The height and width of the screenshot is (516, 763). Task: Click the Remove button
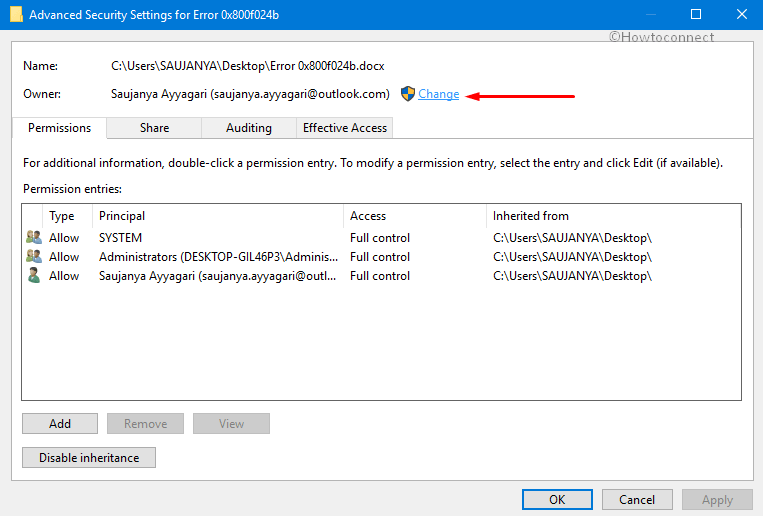145,424
